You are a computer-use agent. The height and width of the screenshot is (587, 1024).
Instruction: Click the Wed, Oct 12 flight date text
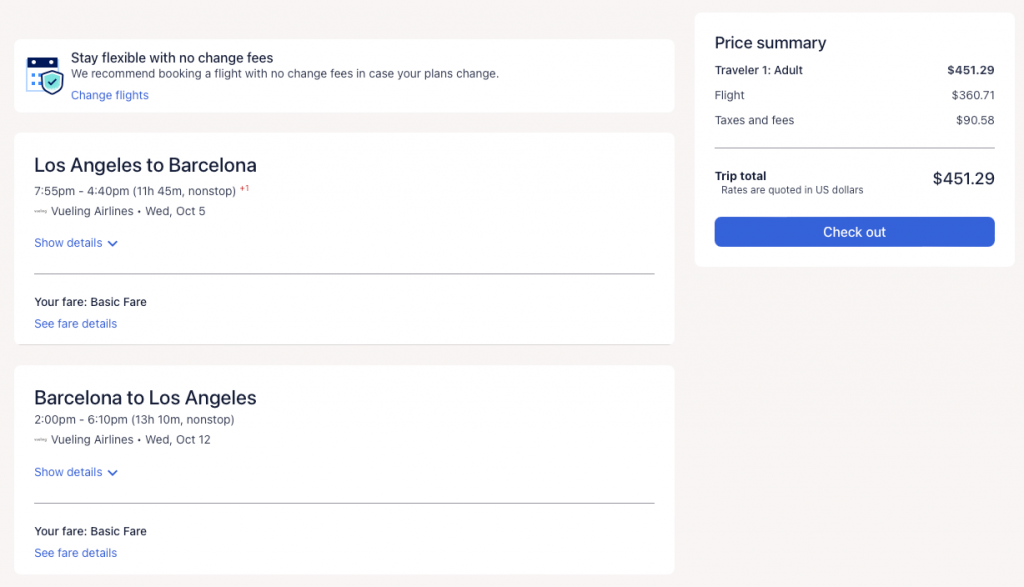[178, 440]
